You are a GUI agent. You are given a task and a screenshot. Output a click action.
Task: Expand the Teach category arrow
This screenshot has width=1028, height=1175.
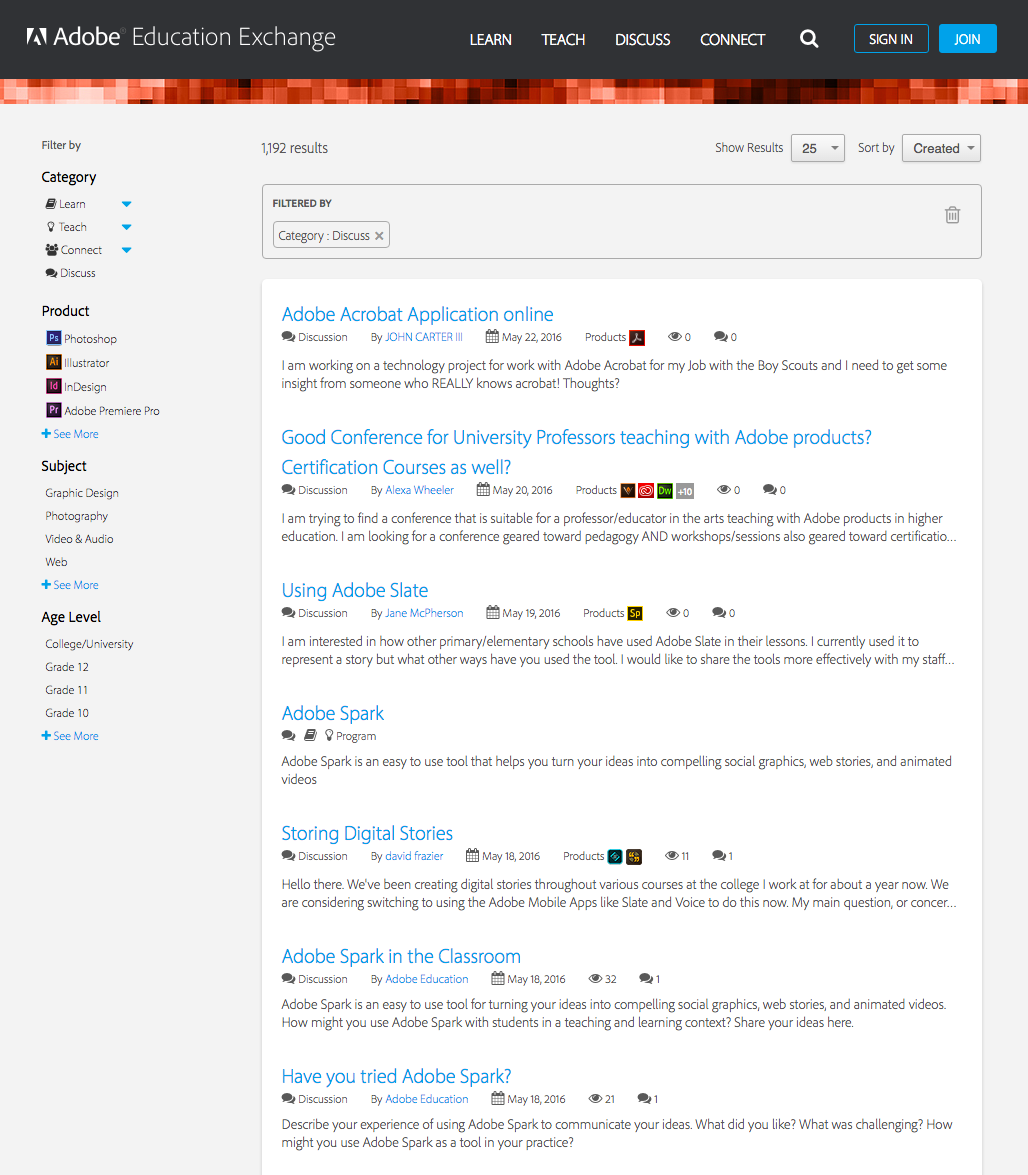tap(127, 227)
